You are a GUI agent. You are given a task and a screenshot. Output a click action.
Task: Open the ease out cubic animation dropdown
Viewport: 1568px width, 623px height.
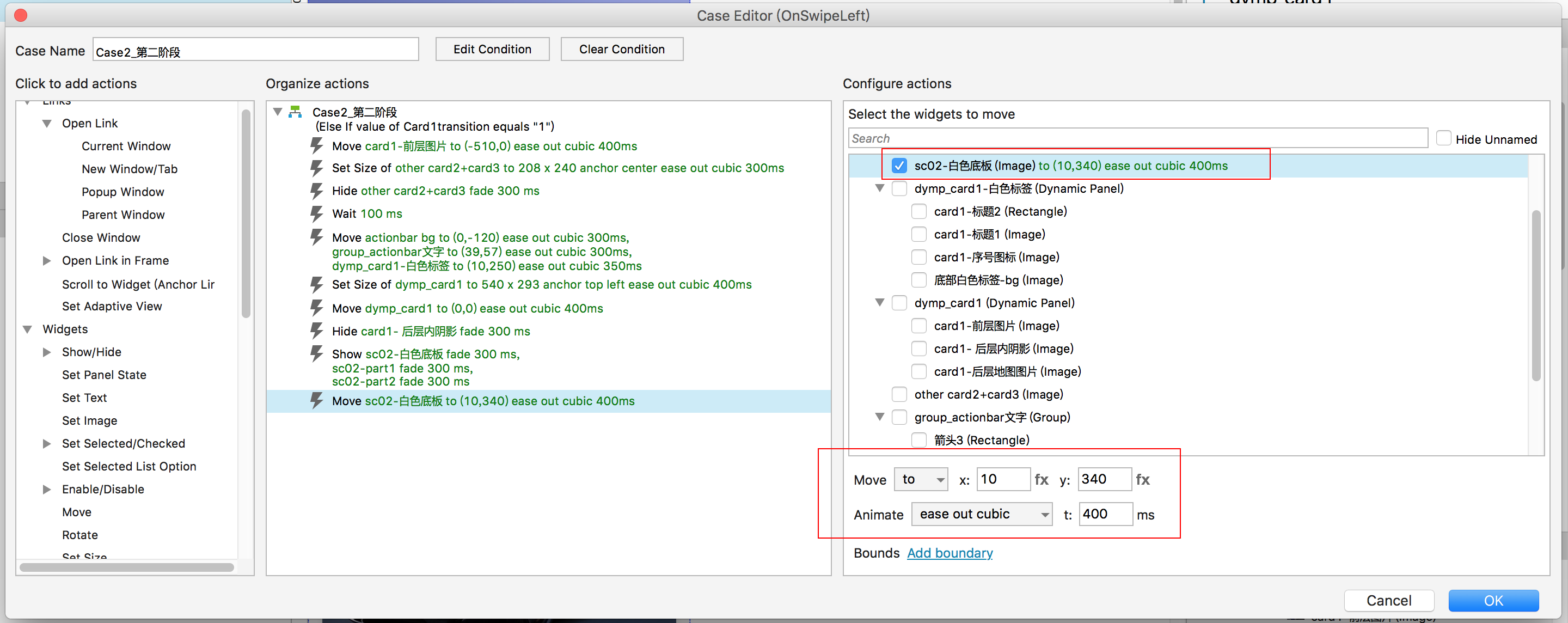pos(981,514)
